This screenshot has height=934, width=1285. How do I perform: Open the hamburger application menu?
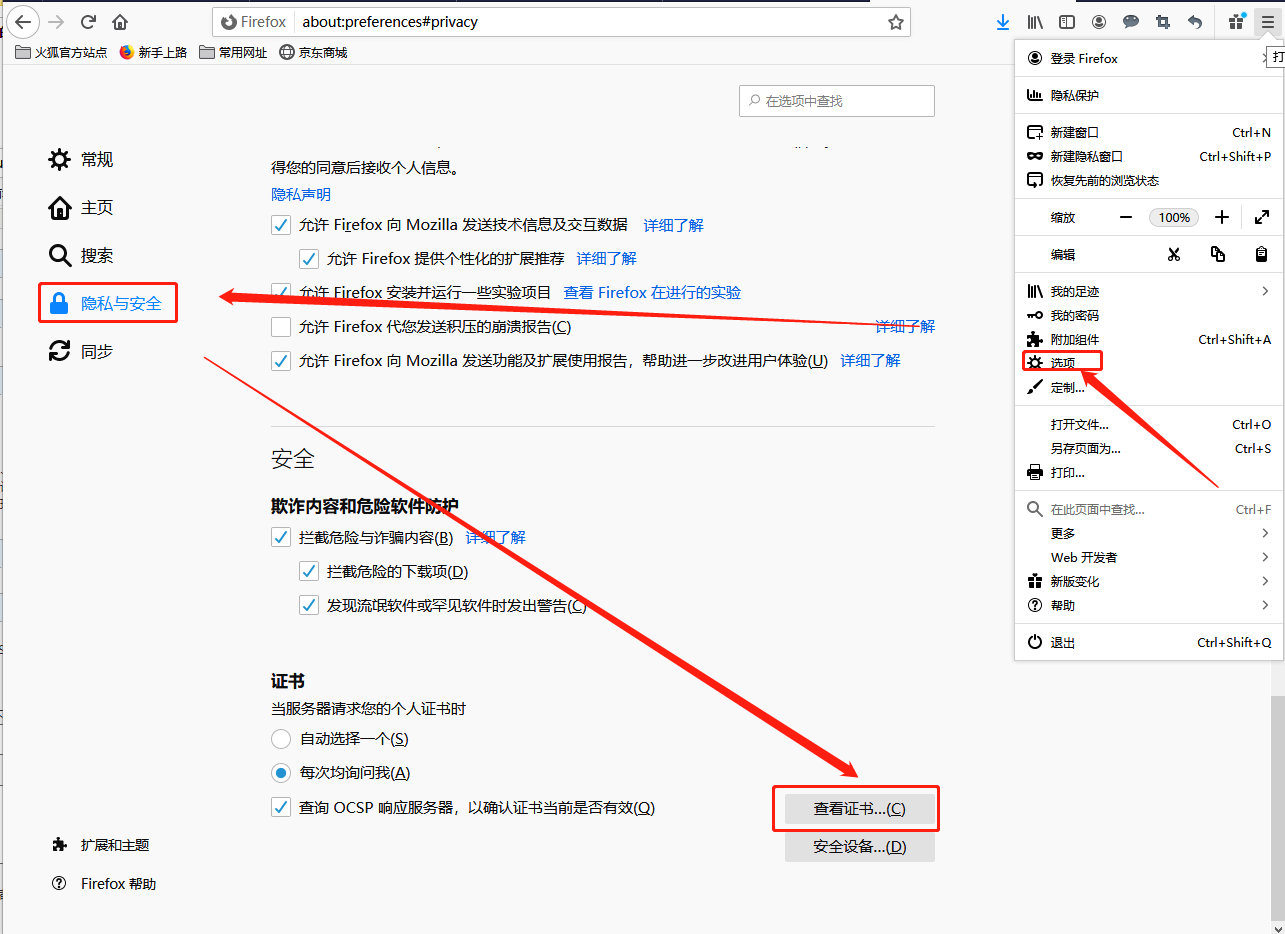point(1268,21)
